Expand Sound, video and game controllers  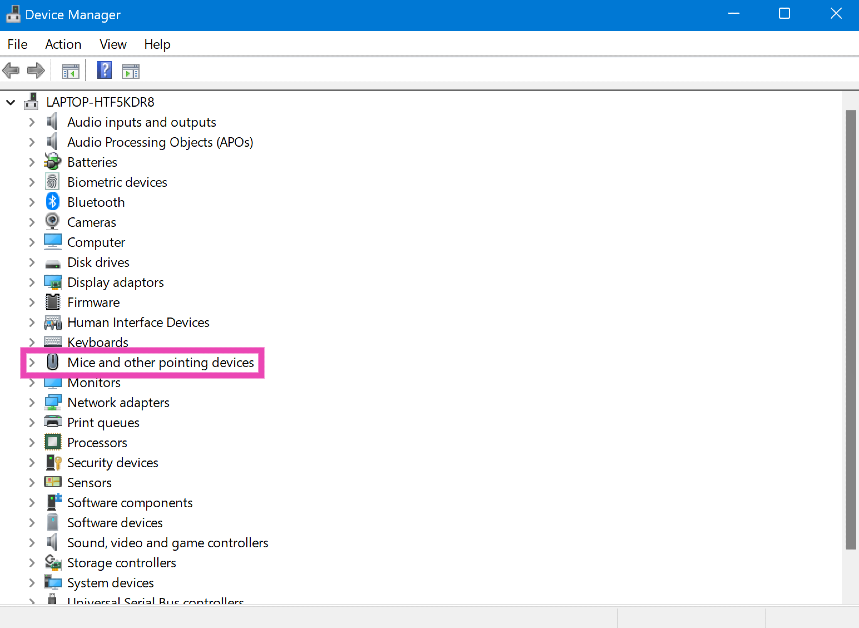click(31, 542)
